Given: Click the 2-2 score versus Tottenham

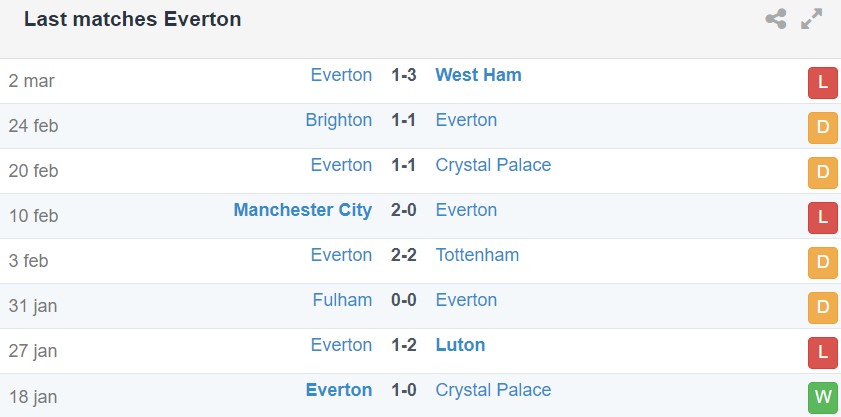Looking at the screenshot, I should click(x=404, y=255).
